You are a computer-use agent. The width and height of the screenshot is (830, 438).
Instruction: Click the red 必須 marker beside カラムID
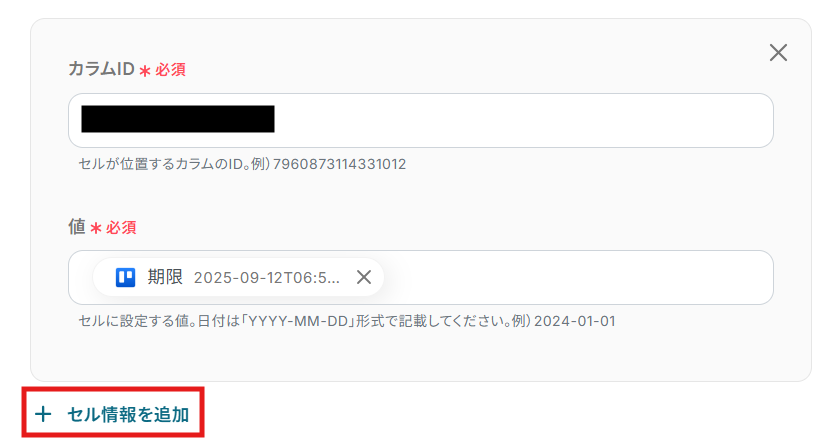(x=170, y=70)
